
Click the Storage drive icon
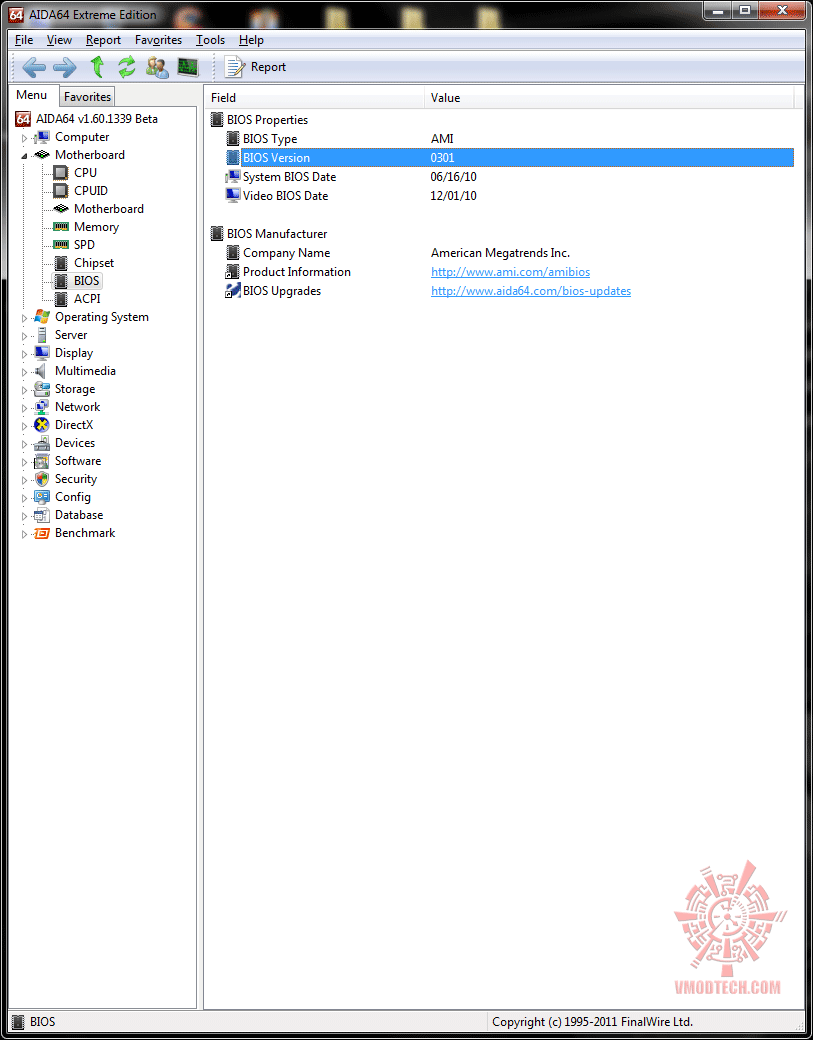pyautogui.click(x=42, y=389)
